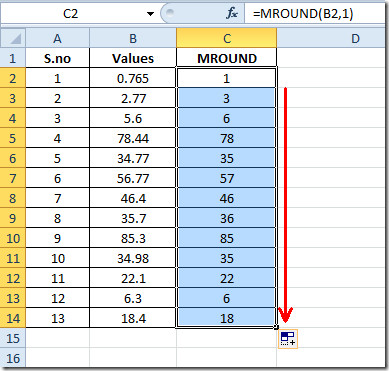389x371 pixels.
Task: Click the Name Box showing C2
Action: [x=71, y=14]
